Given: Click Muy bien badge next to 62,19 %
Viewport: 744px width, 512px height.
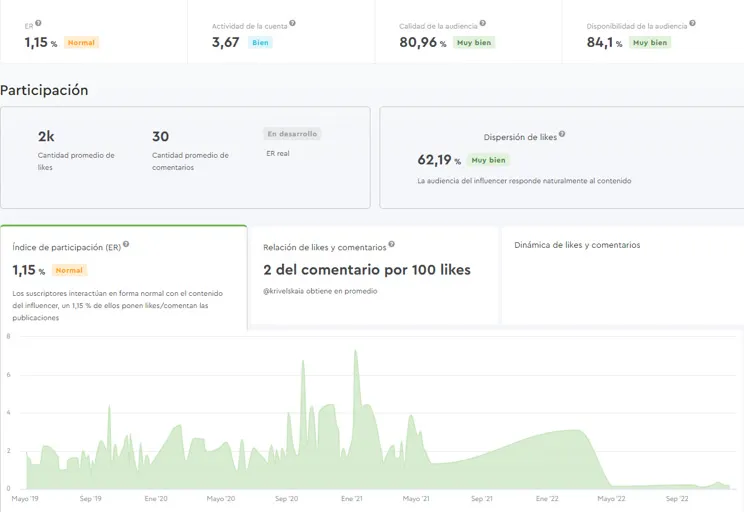Looking at the screenshot, I should coord(488,160).
